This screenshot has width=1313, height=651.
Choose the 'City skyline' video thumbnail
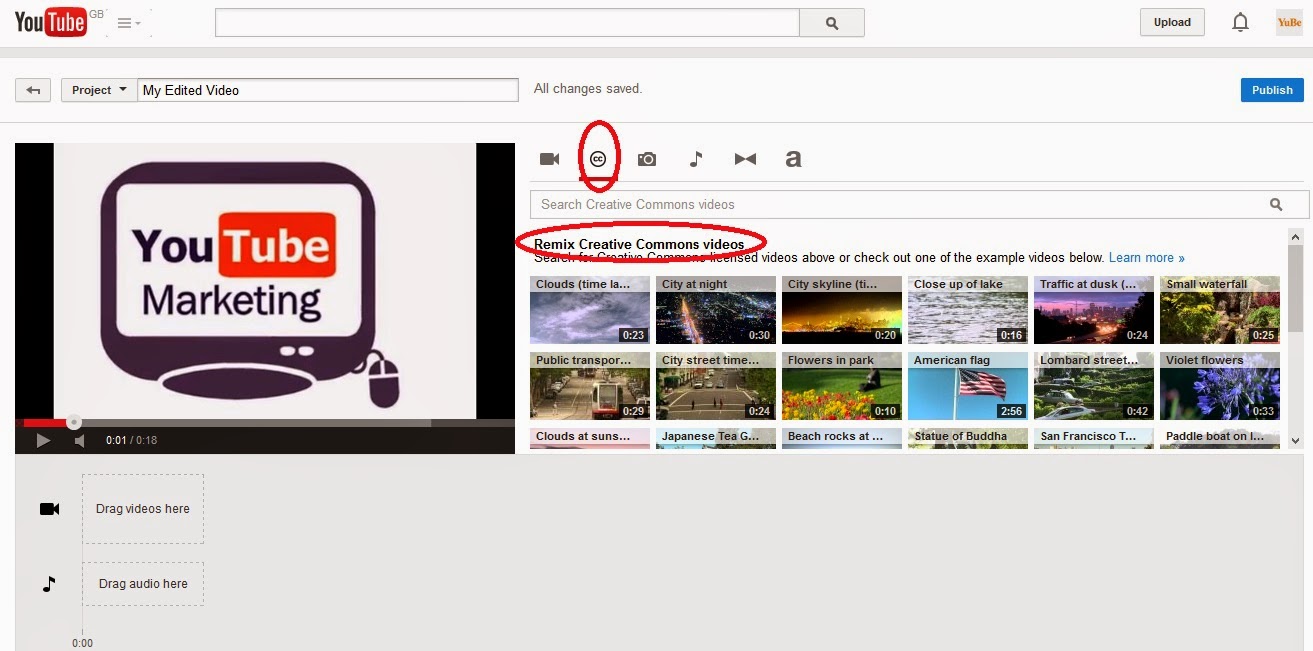pyautogui.click(x=842, y=310)
